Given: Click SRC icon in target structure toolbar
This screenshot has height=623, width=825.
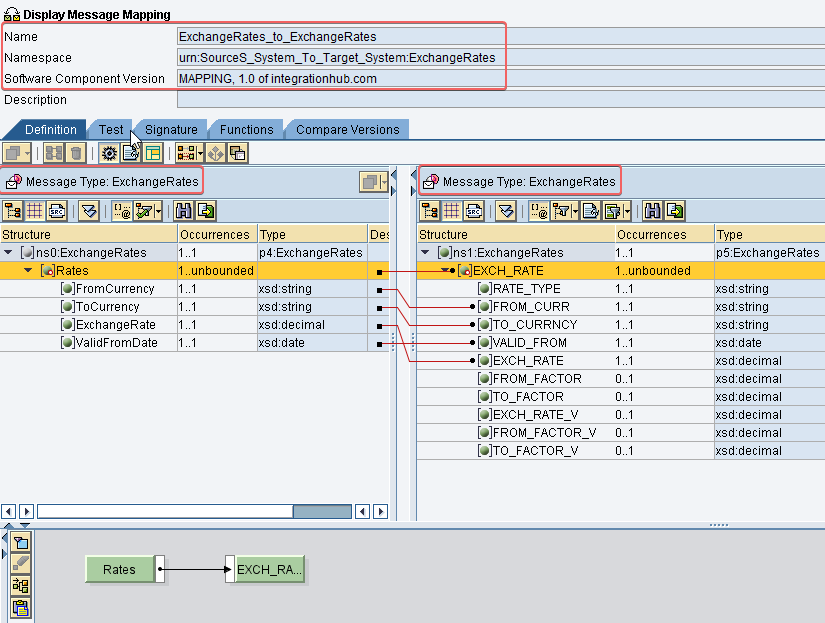Looking at the screenshot, I should coord(474,211).
